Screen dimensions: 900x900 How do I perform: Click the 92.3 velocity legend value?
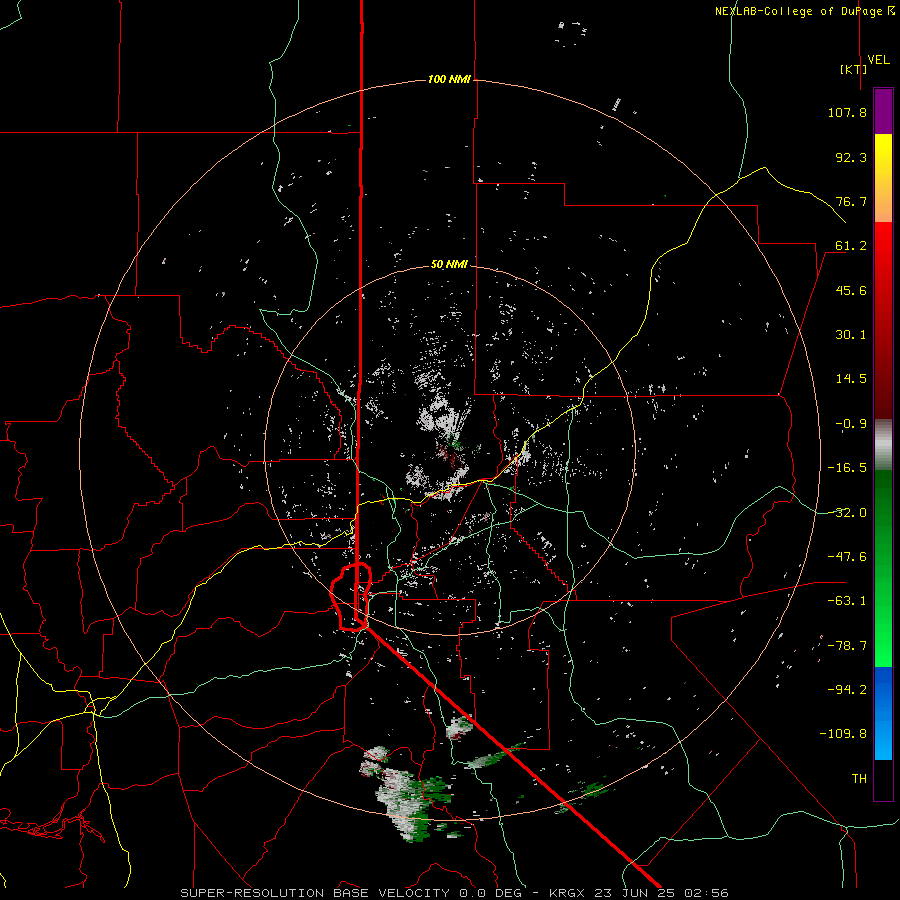tap(851, 157)
